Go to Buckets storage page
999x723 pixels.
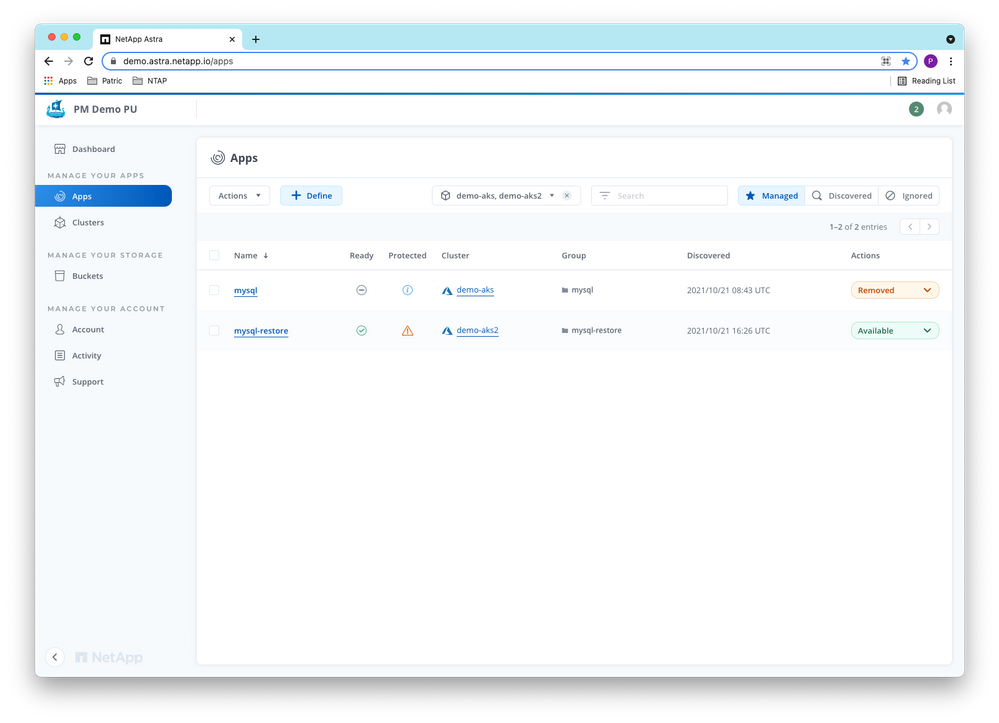(x=79, y=276)
